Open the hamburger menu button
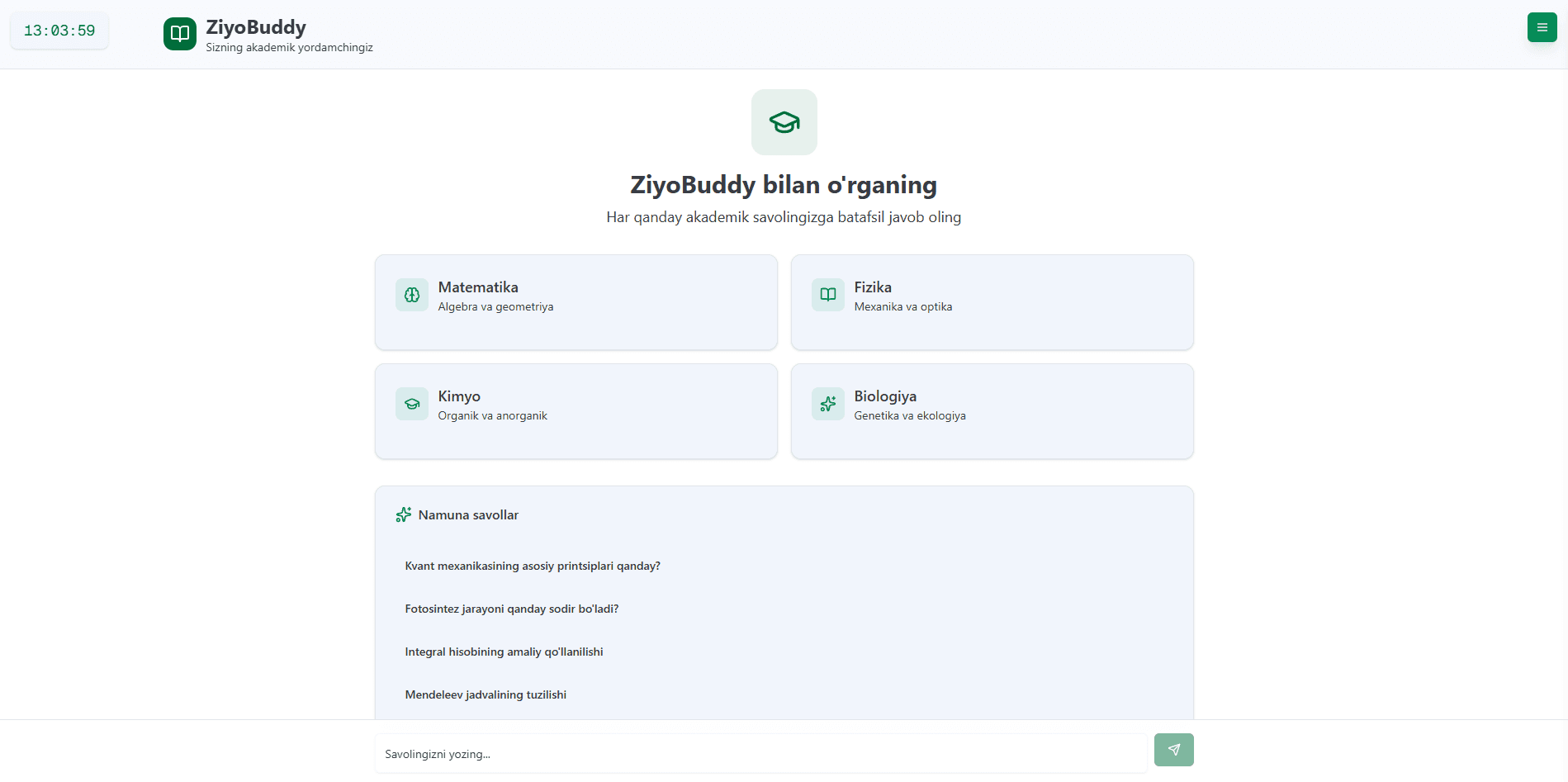This screenshot has width=1568, height=782. point(1542,27)
